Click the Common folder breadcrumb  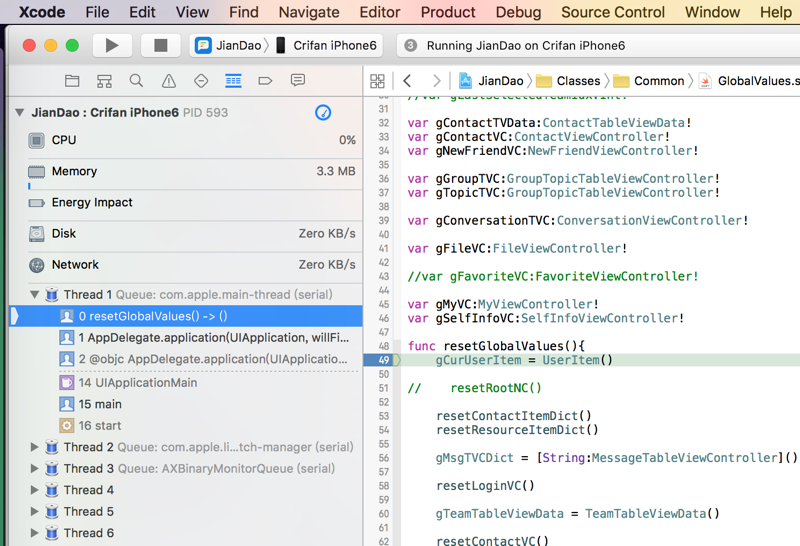tap(648, 81)
